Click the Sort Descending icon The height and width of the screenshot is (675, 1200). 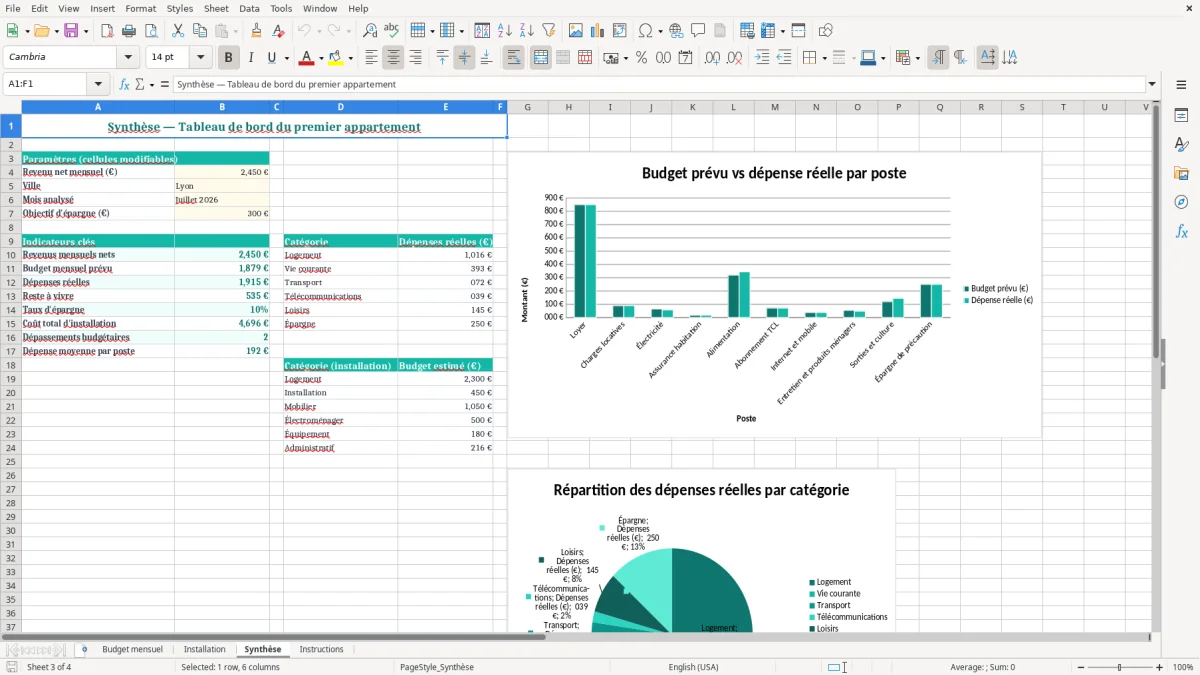527,31
